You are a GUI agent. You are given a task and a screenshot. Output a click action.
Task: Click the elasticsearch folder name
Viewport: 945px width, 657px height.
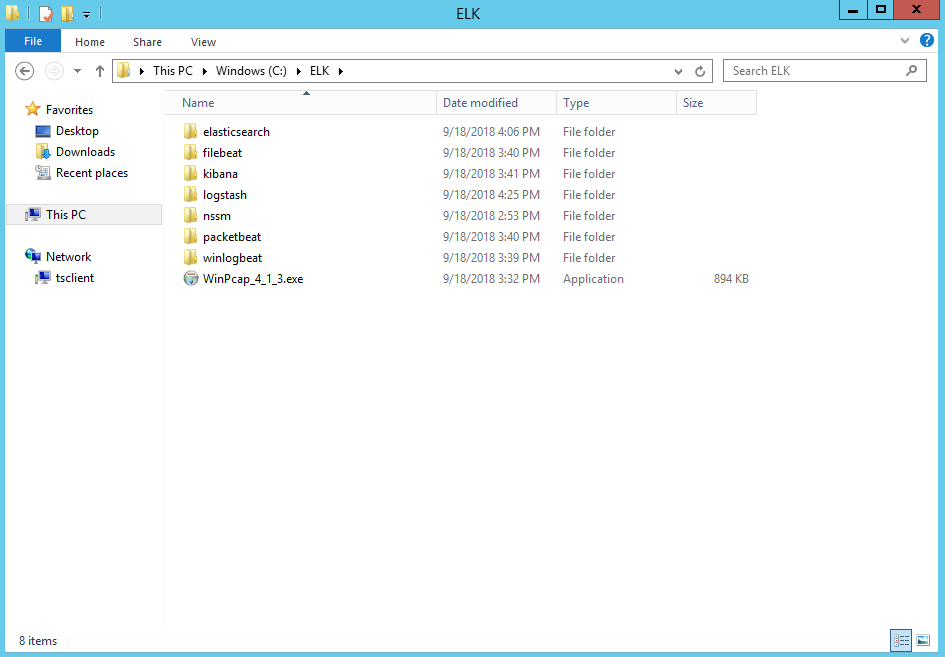click(236, 131)
